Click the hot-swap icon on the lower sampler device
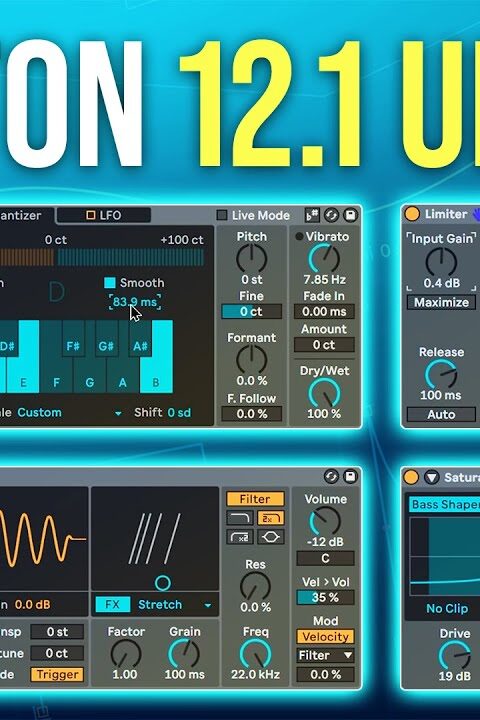480x720 pixels. (331, 477)
